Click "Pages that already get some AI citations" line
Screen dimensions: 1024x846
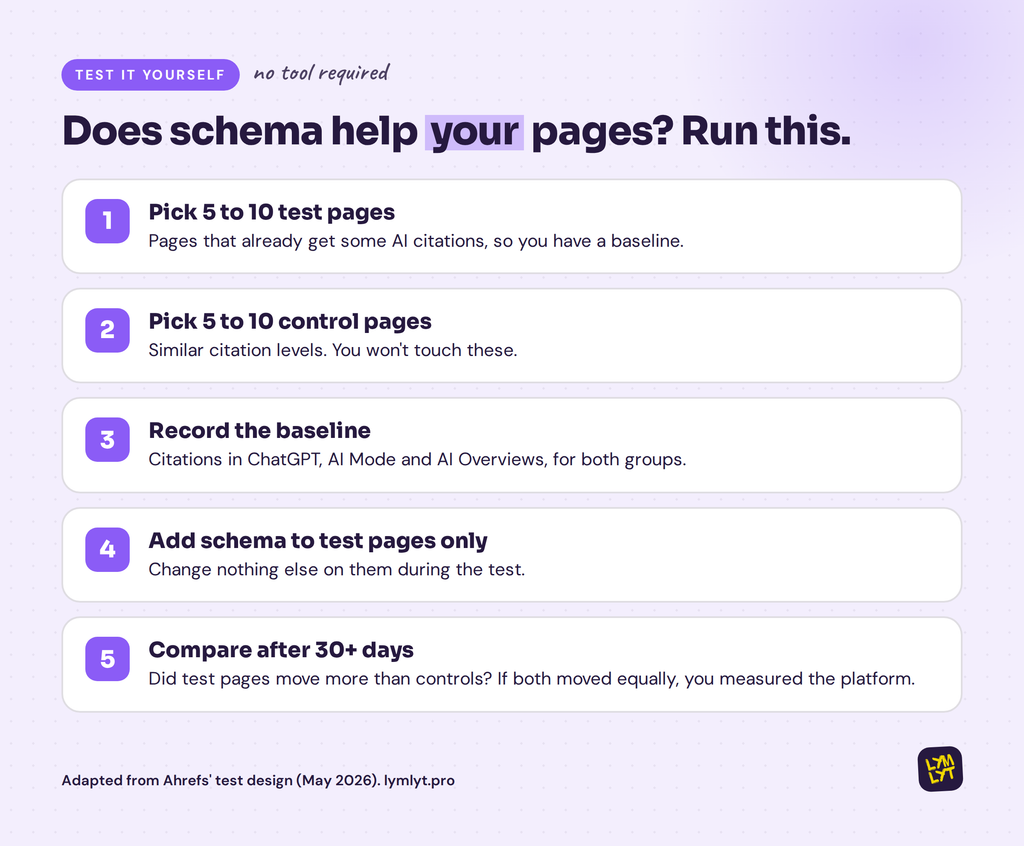[x=416, y=241]
